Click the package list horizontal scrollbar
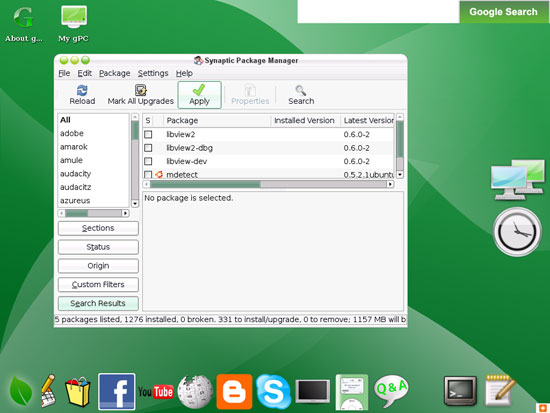 (x=268, y=184)
